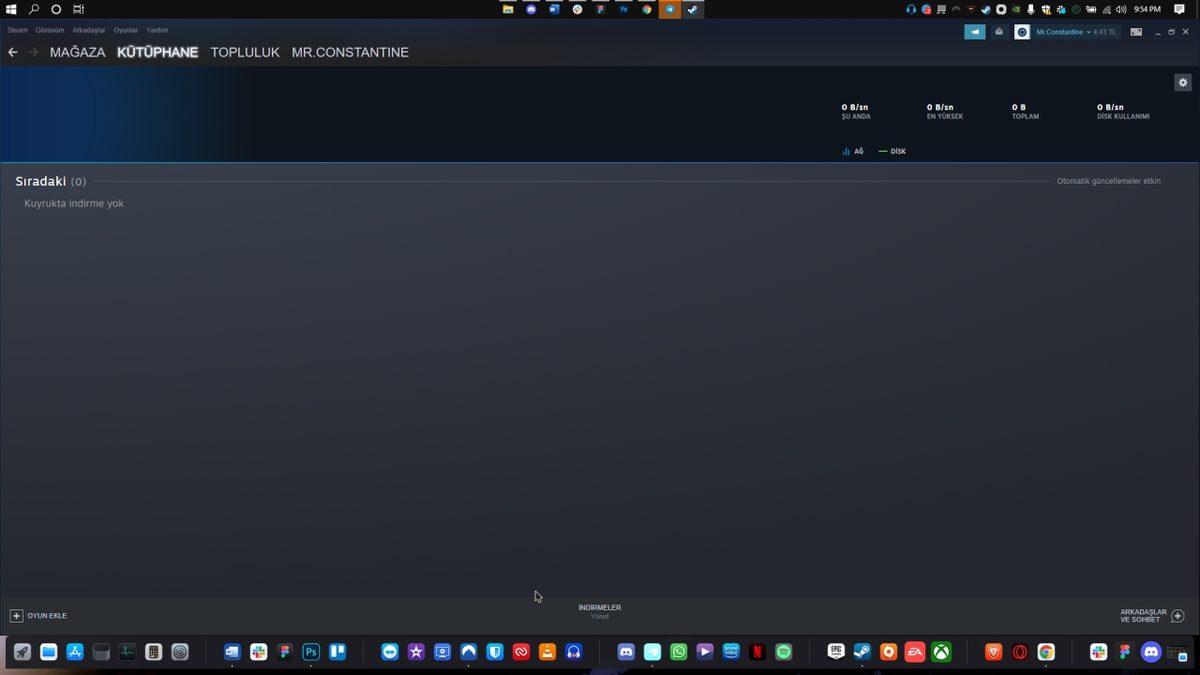Open the Xbox app from the taskbar
Viewport: 1200px width, 675px height.
pos(941,652)
